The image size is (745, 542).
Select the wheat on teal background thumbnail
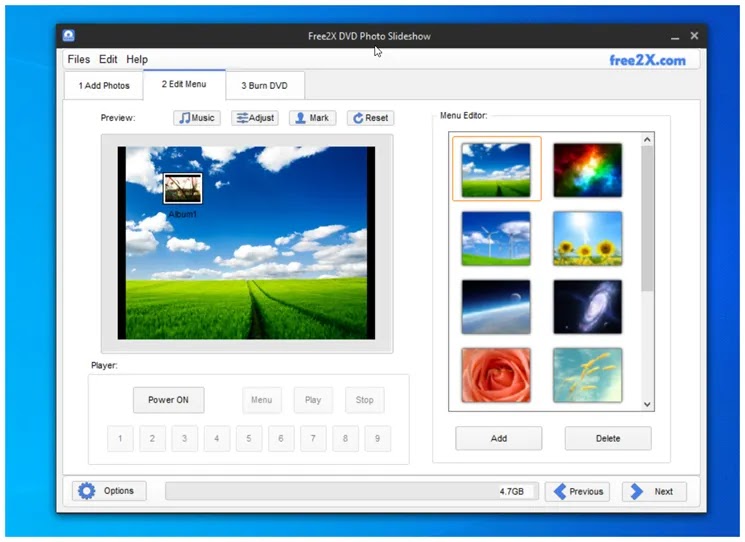588,375
